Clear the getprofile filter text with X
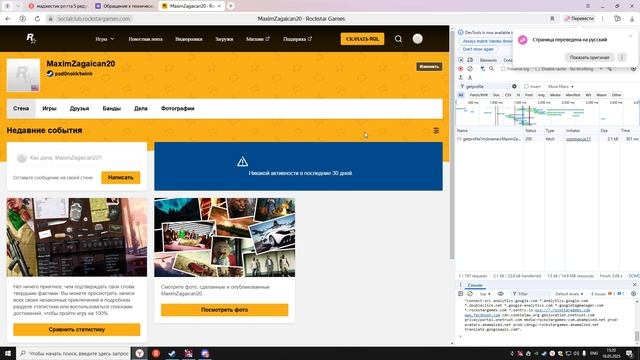 [514, 87]
